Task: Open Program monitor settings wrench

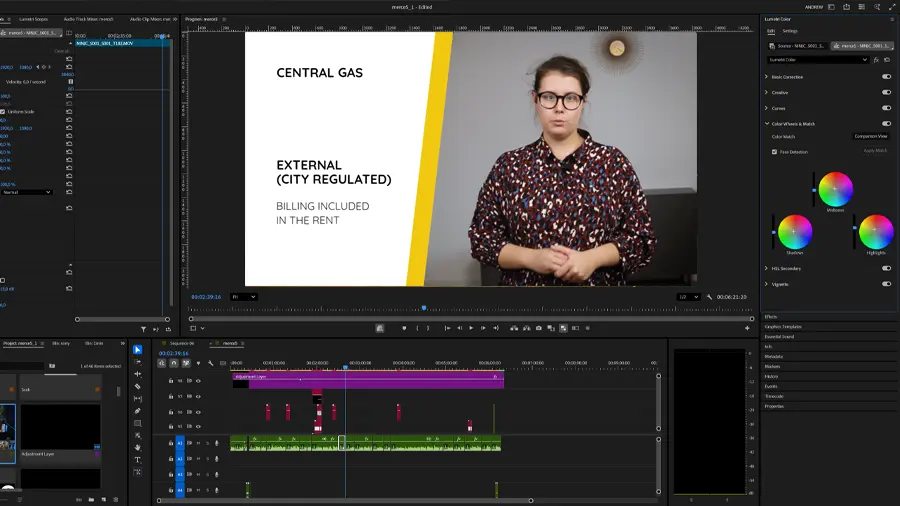Action: pos(709,297)
